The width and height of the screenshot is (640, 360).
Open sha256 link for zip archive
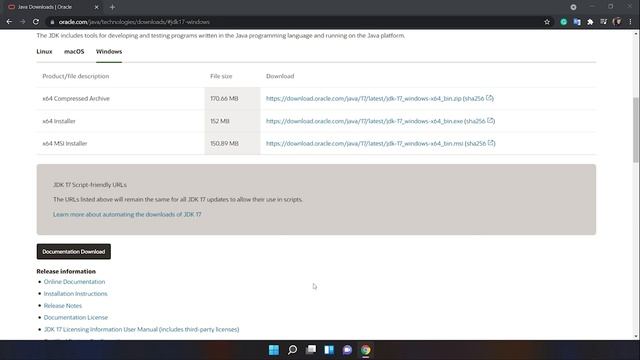pyautogui.click(x=479, y=98)
